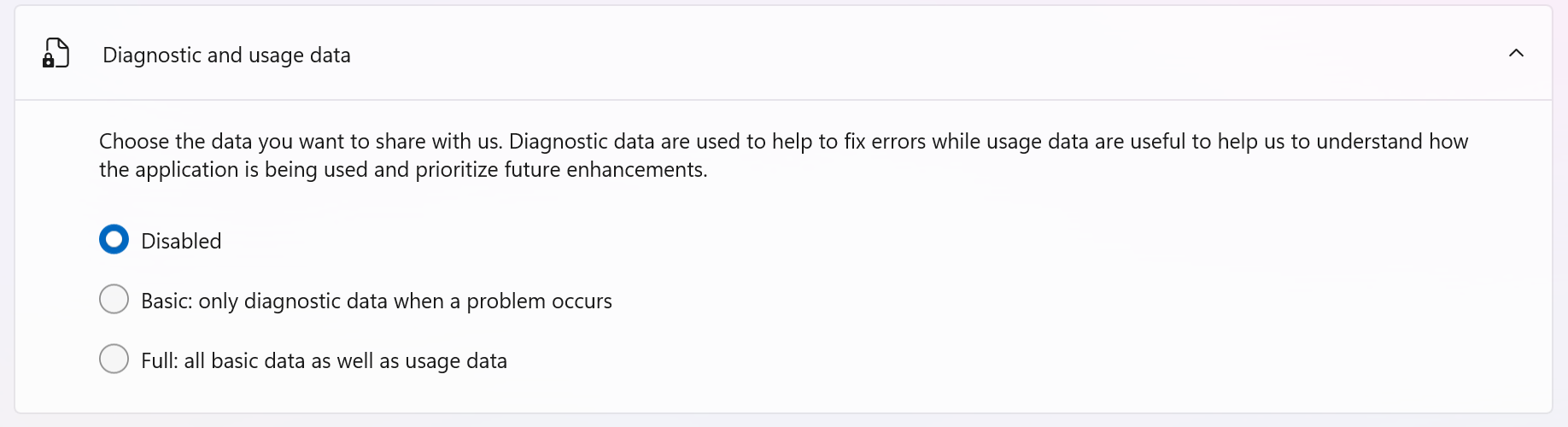Click the "Disabled" option label text

click(181, 242)
